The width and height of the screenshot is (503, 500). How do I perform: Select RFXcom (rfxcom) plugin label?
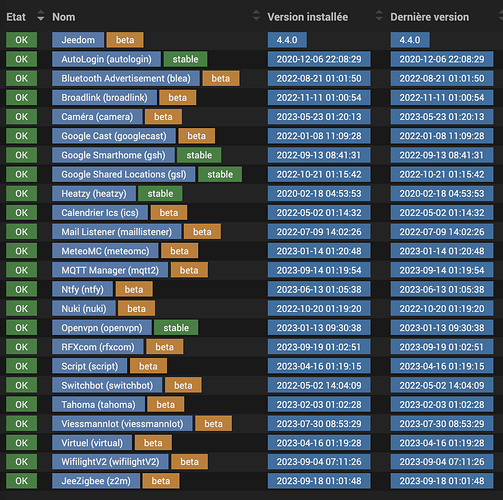98,347
